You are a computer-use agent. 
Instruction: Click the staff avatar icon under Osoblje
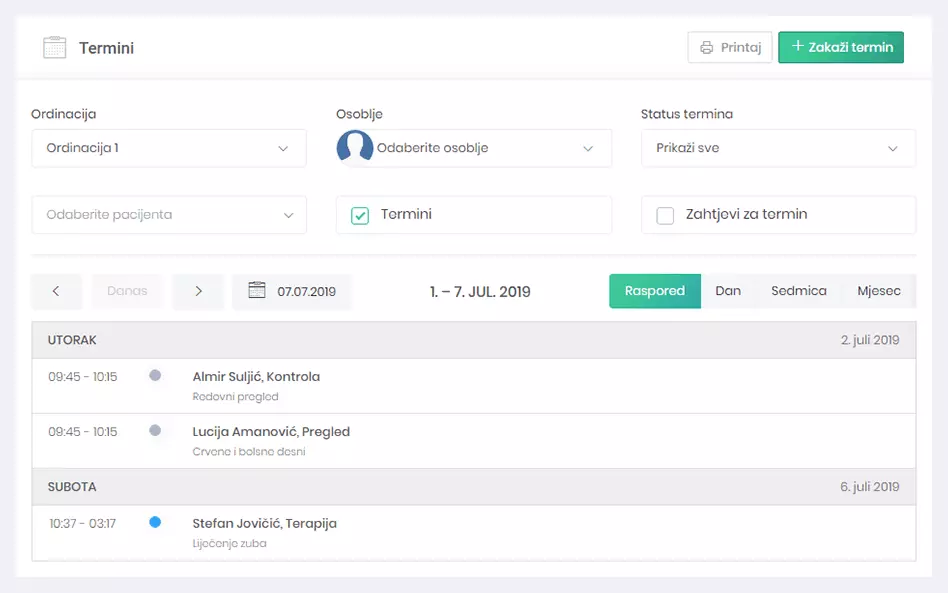[355, 147]
